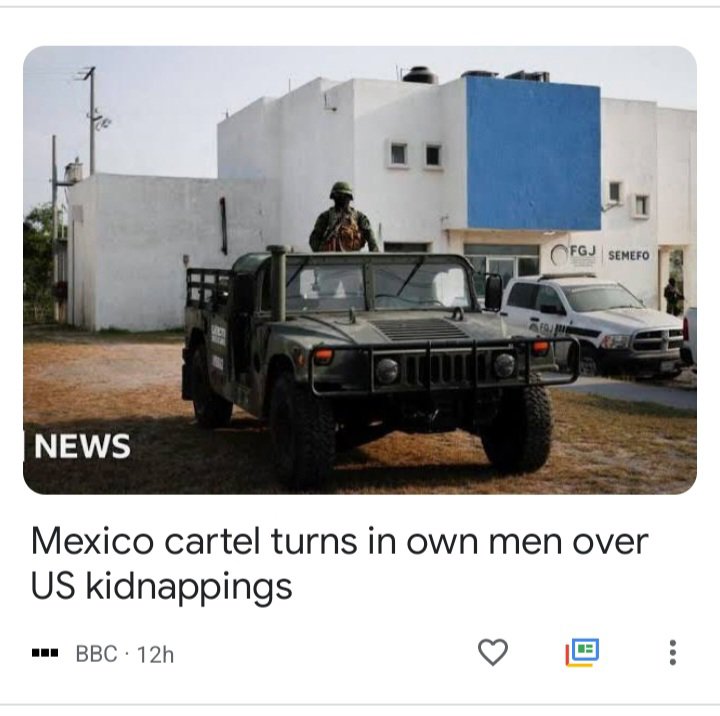The width and height of the screenshot is (720, 716).
Task: Open the article thumbnail at the military Humvee
Action: (x=367, y=358)
